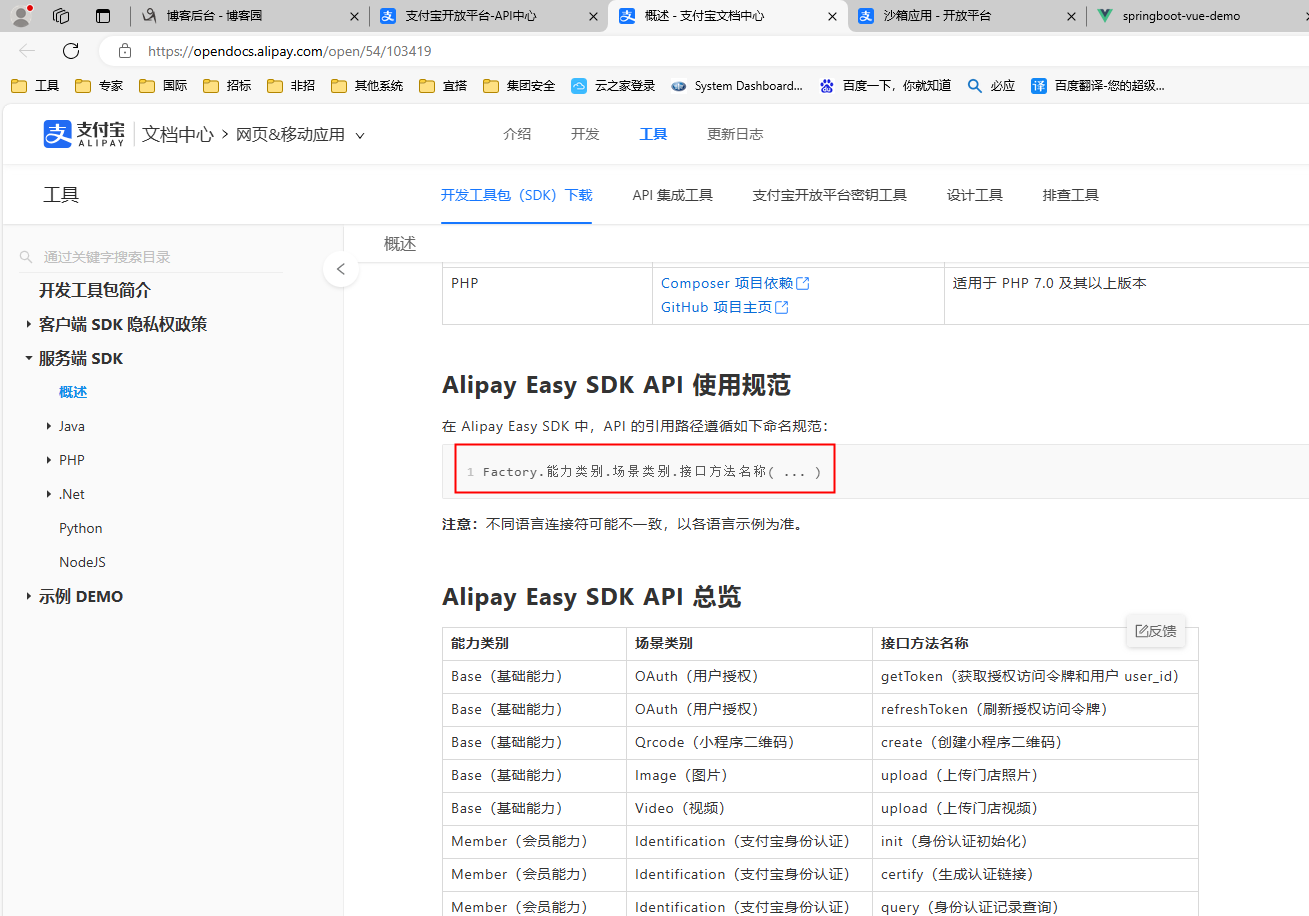1309x916 pixels.
Task: Click the Factory code snippet line
Action: (651, 472)
